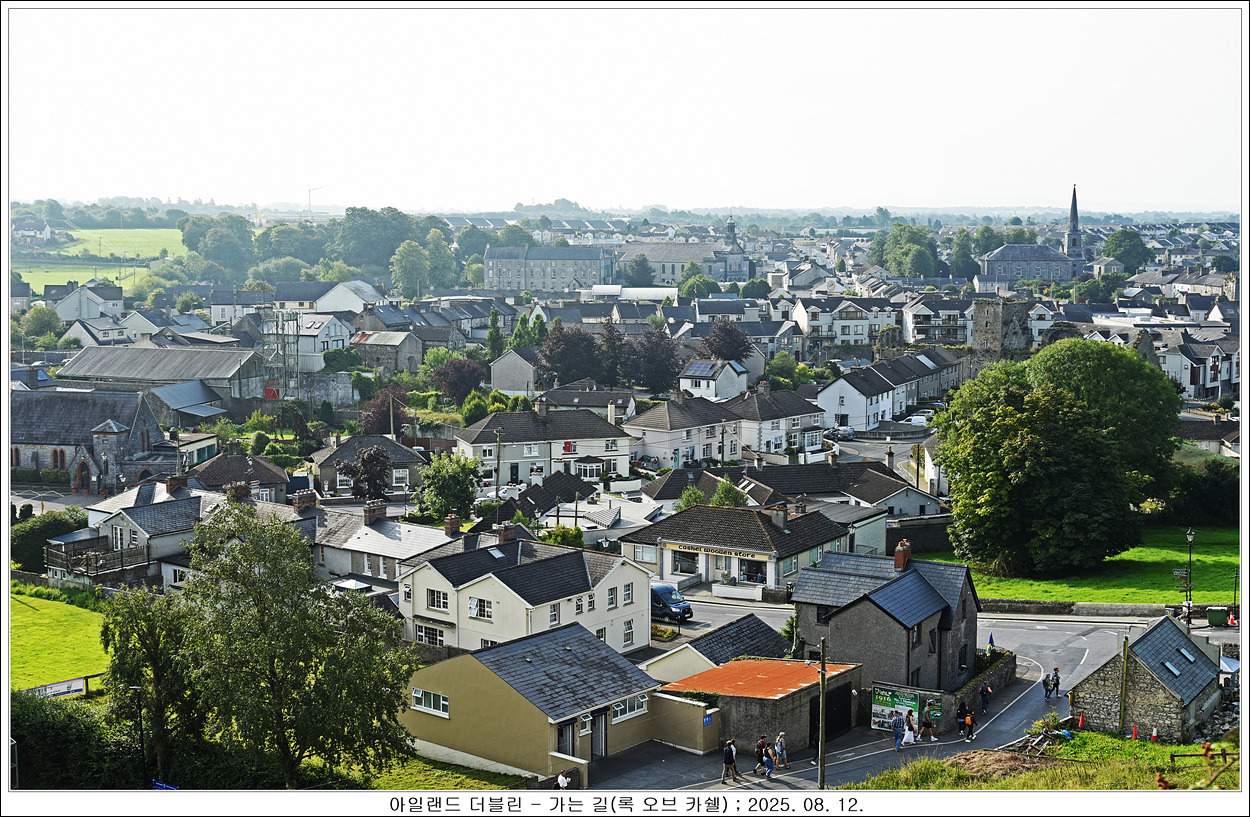Click the dark blue van parked on the street
Viewport: 1250px width, 817px height.
pyautogui.click(x=669, y=603)
